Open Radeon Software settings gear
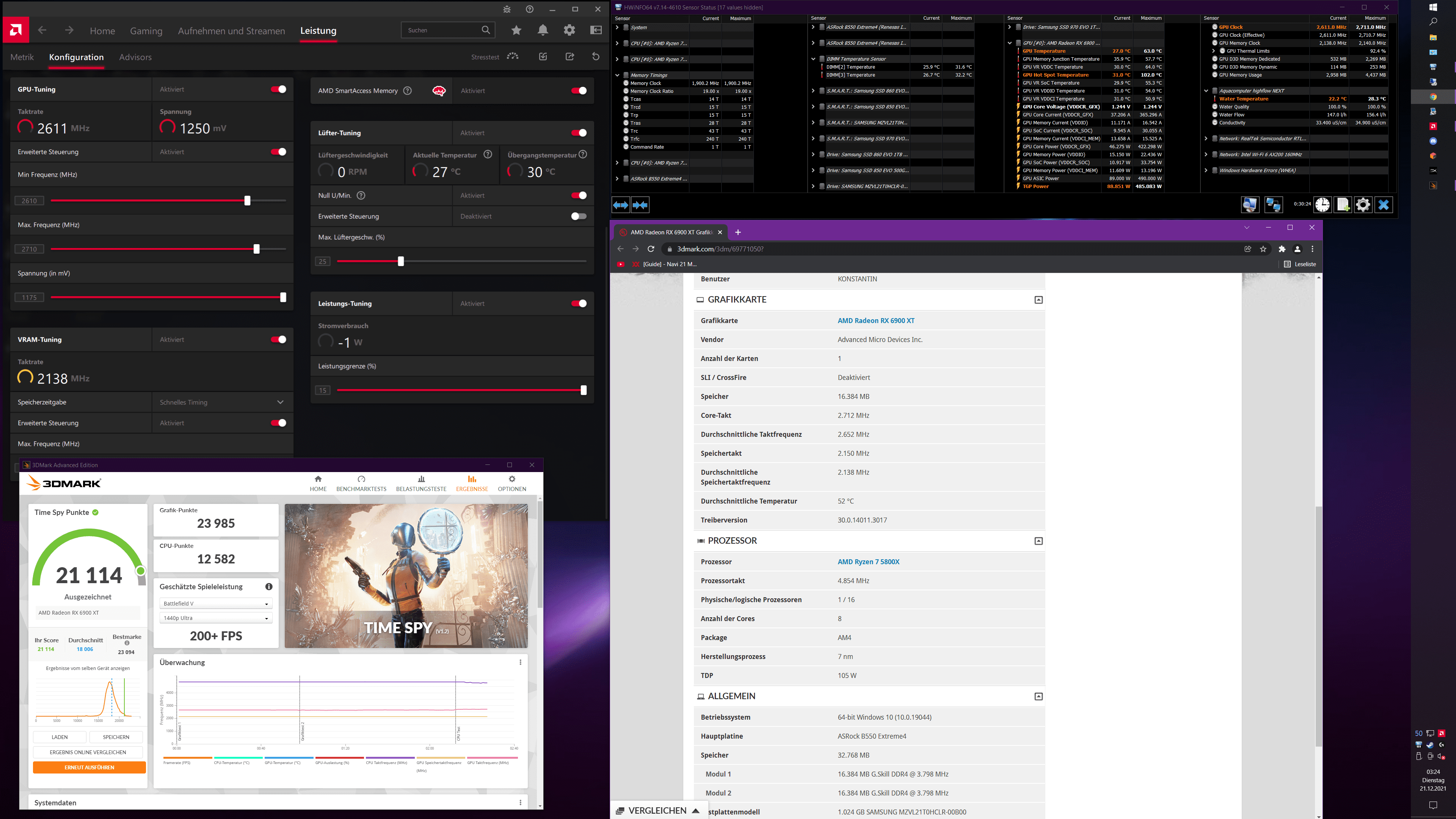Screen dimensions: 1456x819 (x=569, y=30)
